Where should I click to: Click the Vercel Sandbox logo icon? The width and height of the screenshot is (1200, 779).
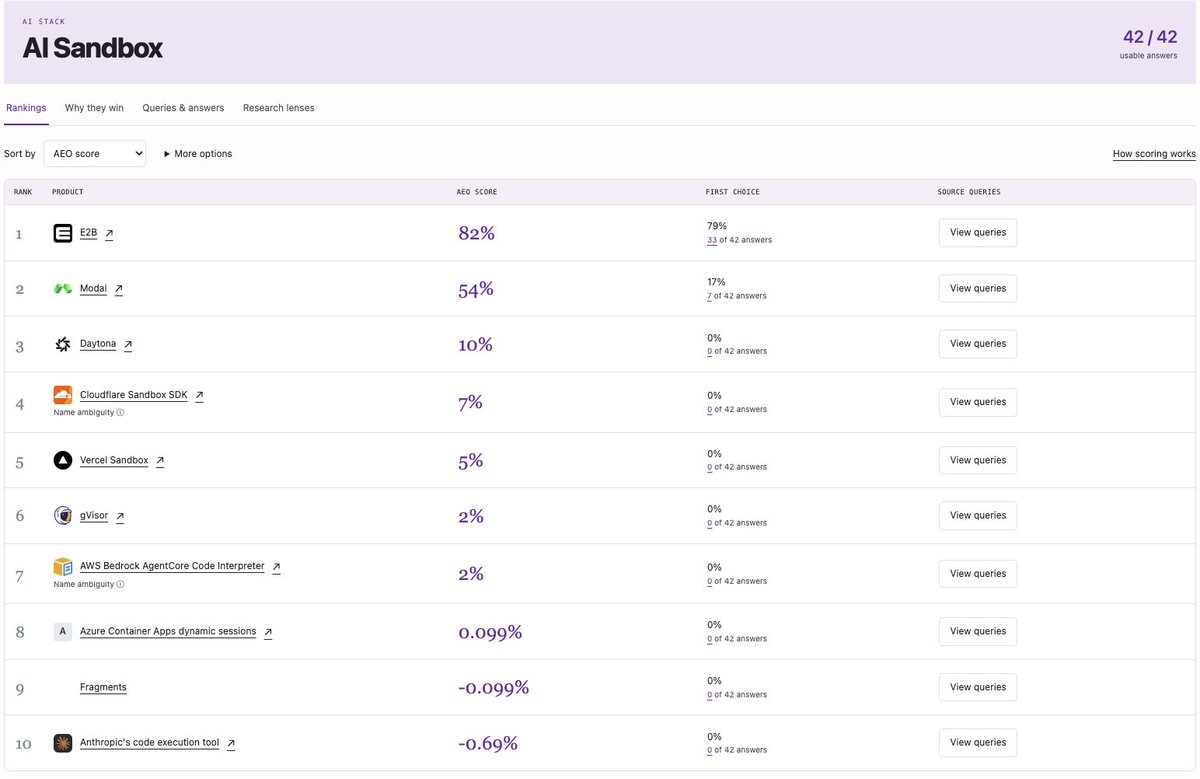point(63,461)
